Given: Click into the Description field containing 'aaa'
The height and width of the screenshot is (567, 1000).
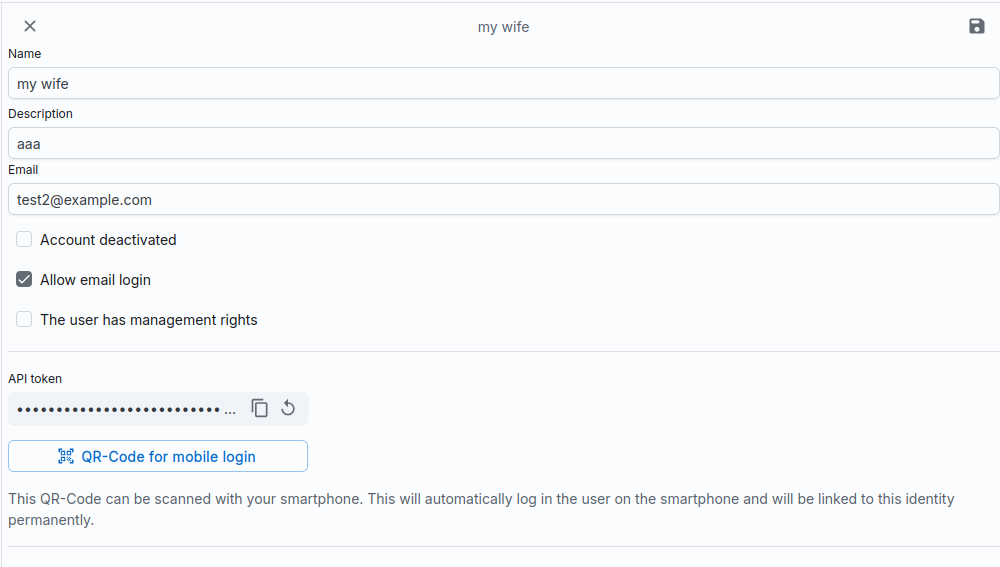Looking at the screenshot, I should (x=503, y=144).
